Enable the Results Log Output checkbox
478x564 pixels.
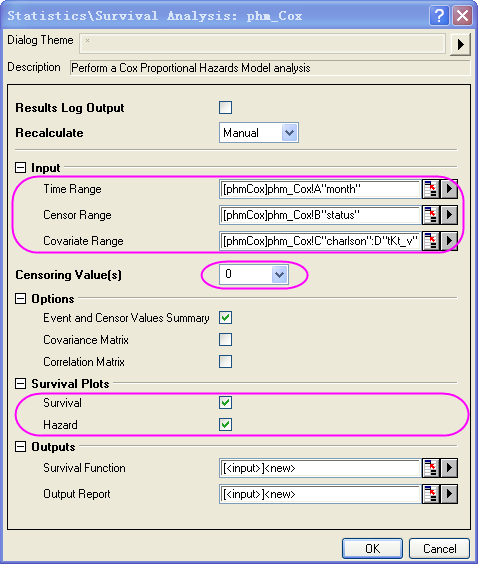[x=225, y=108]
